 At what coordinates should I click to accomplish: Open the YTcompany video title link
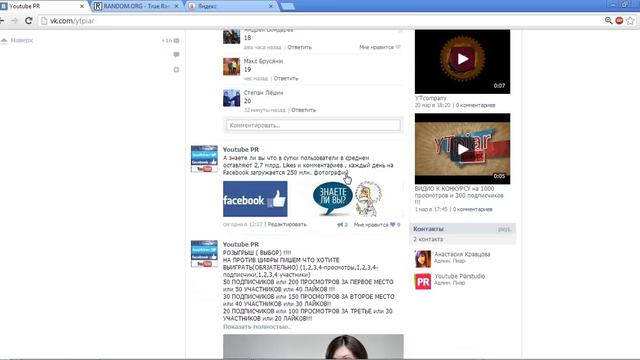431,98
